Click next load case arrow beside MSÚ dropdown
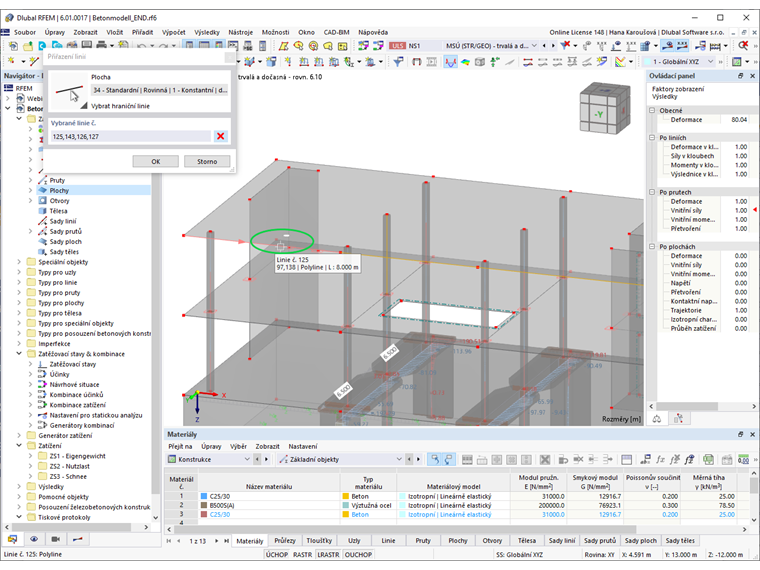Image resolution: width=760 pixels, height=570 pixels. 553,46
